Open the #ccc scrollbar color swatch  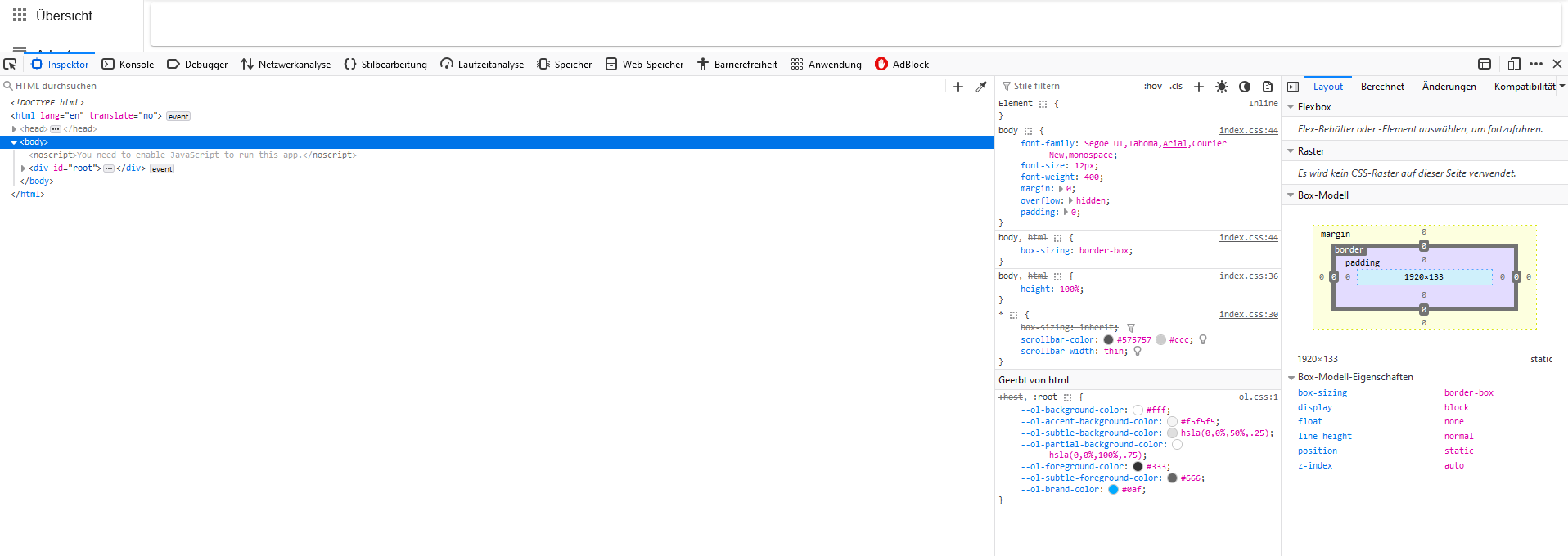(1160, 339)
